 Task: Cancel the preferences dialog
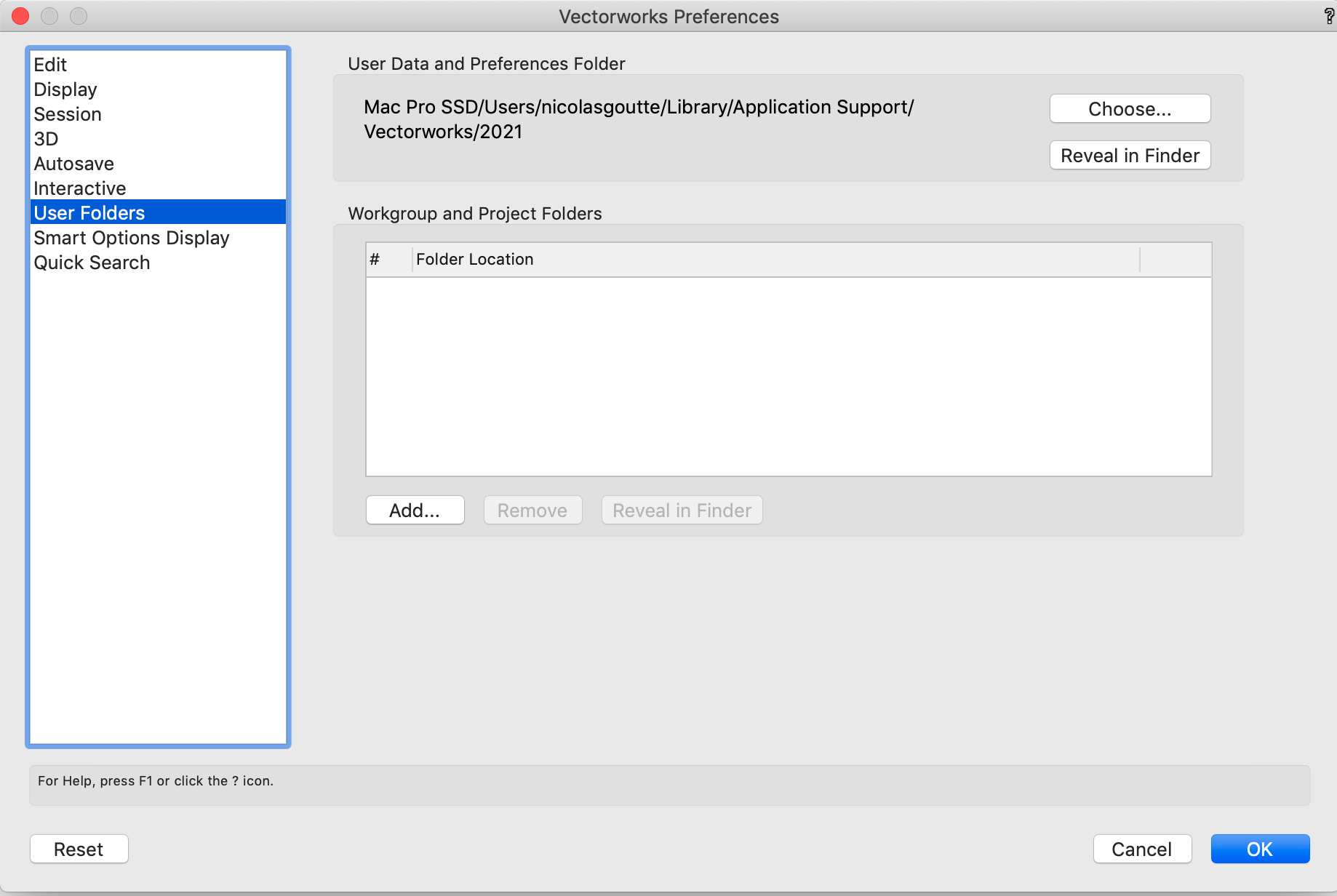(x=1141, y=849)
